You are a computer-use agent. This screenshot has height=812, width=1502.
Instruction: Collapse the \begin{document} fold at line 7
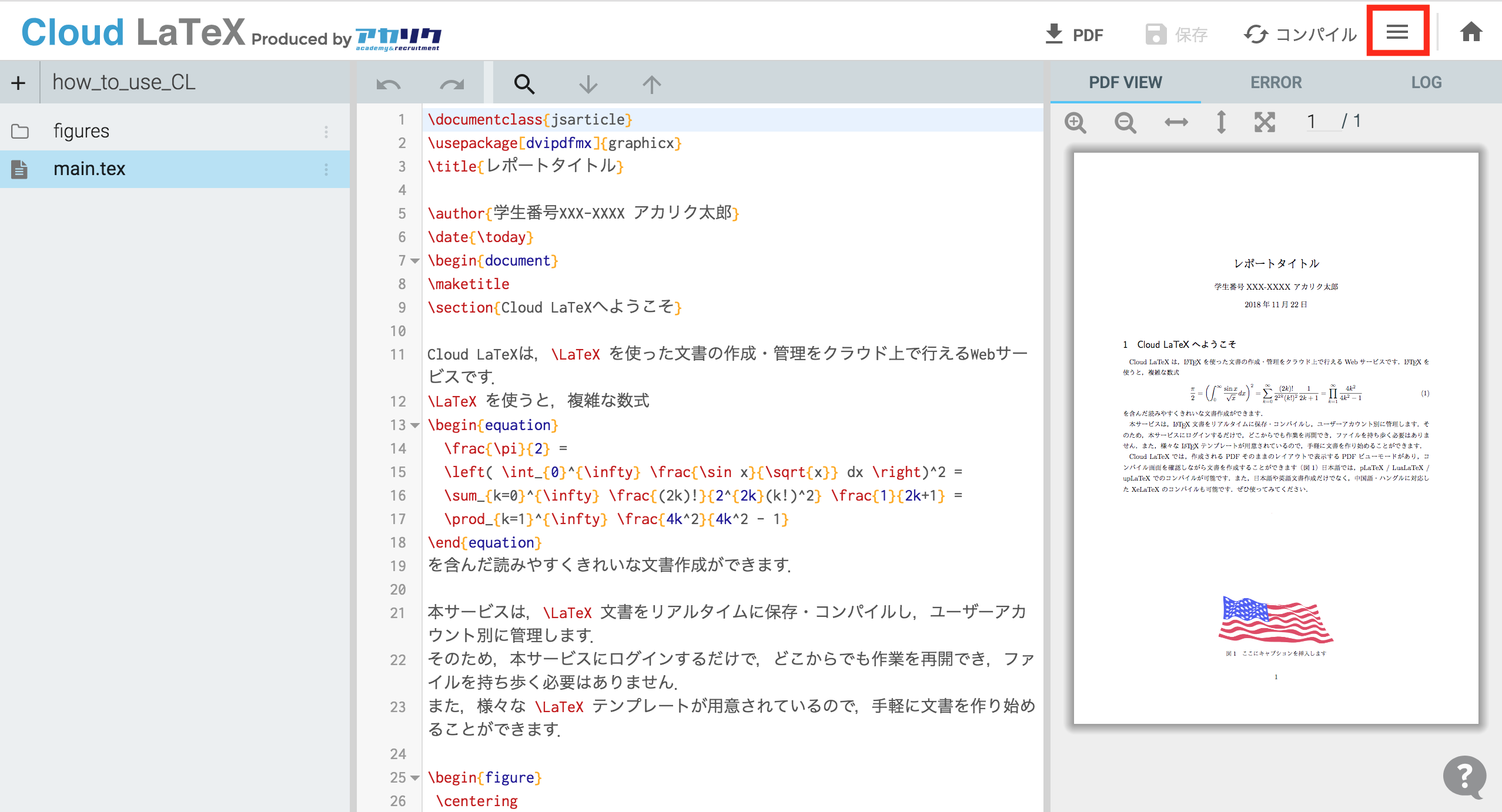pos(414,261)
